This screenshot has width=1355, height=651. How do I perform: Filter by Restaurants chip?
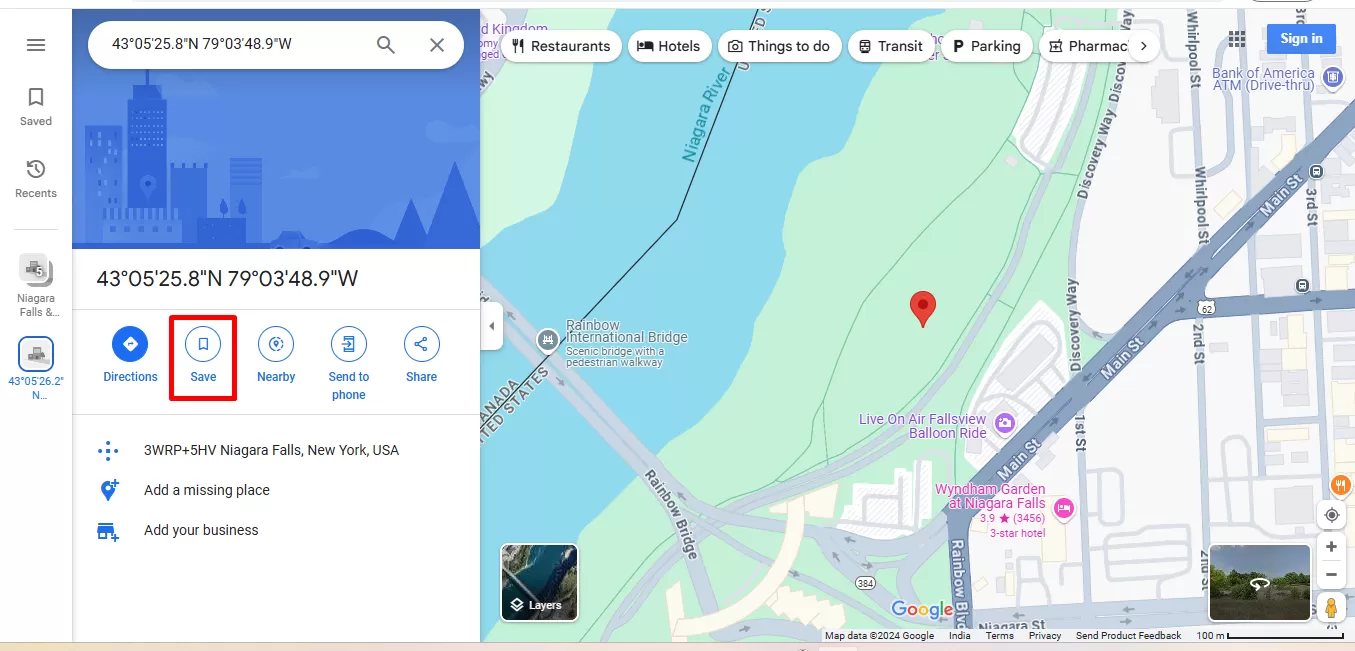[x=561, y=46]
